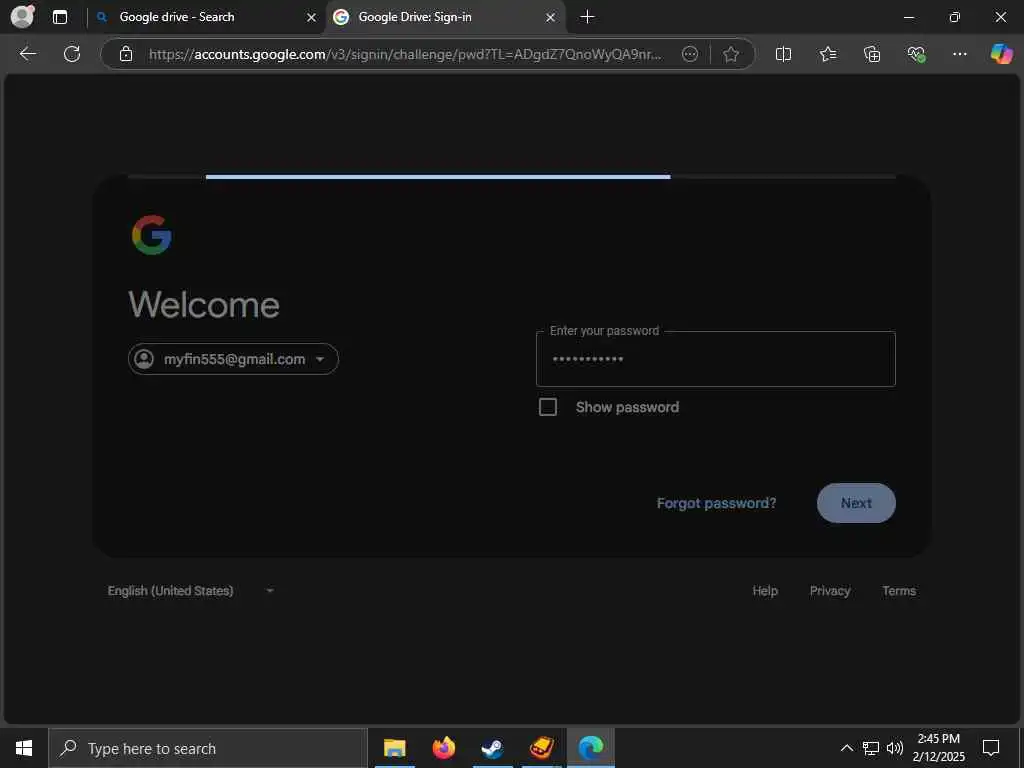
Task: Open the notification center icon
Action: [x=991, y=748]
